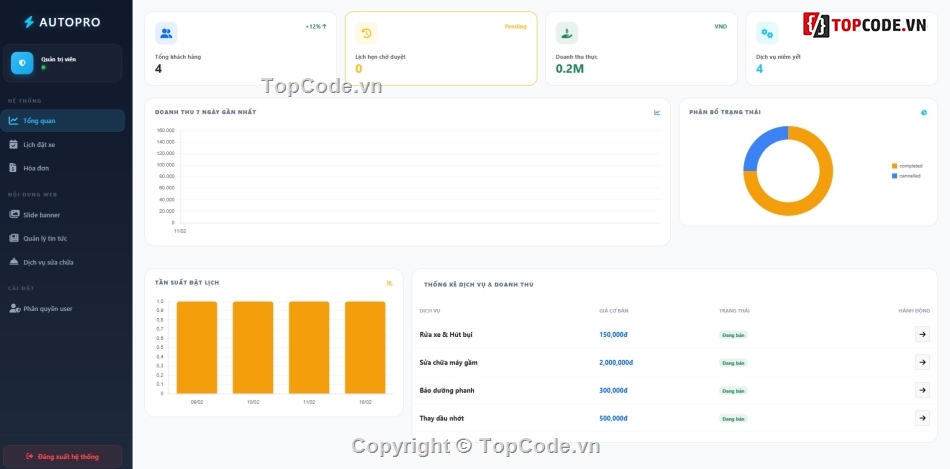Click the GIÁ CƠ BẢN column header
950x469 pixels.
click(614, 311)
